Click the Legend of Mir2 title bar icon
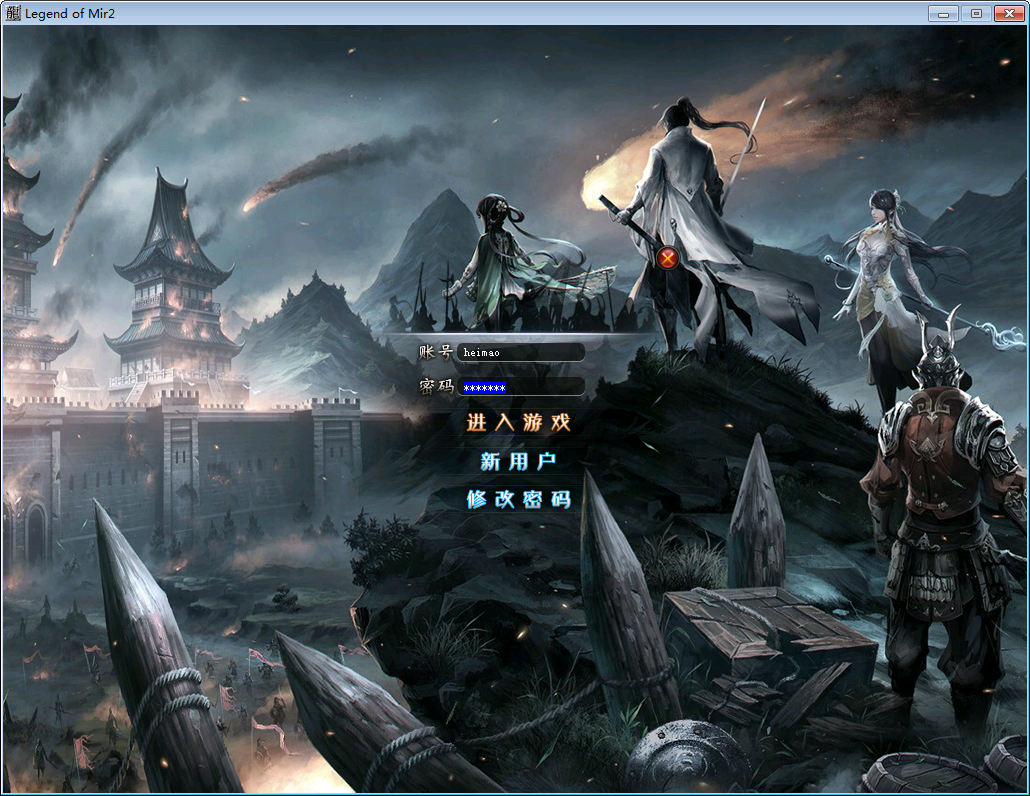 click(x=13, y=13)
